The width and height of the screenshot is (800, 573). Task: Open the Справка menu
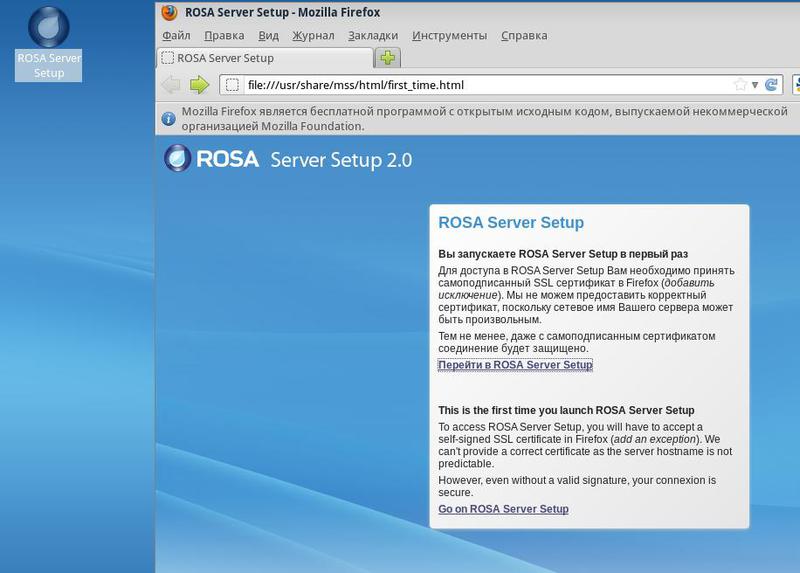pyautogui.click(x=524, y=35)
